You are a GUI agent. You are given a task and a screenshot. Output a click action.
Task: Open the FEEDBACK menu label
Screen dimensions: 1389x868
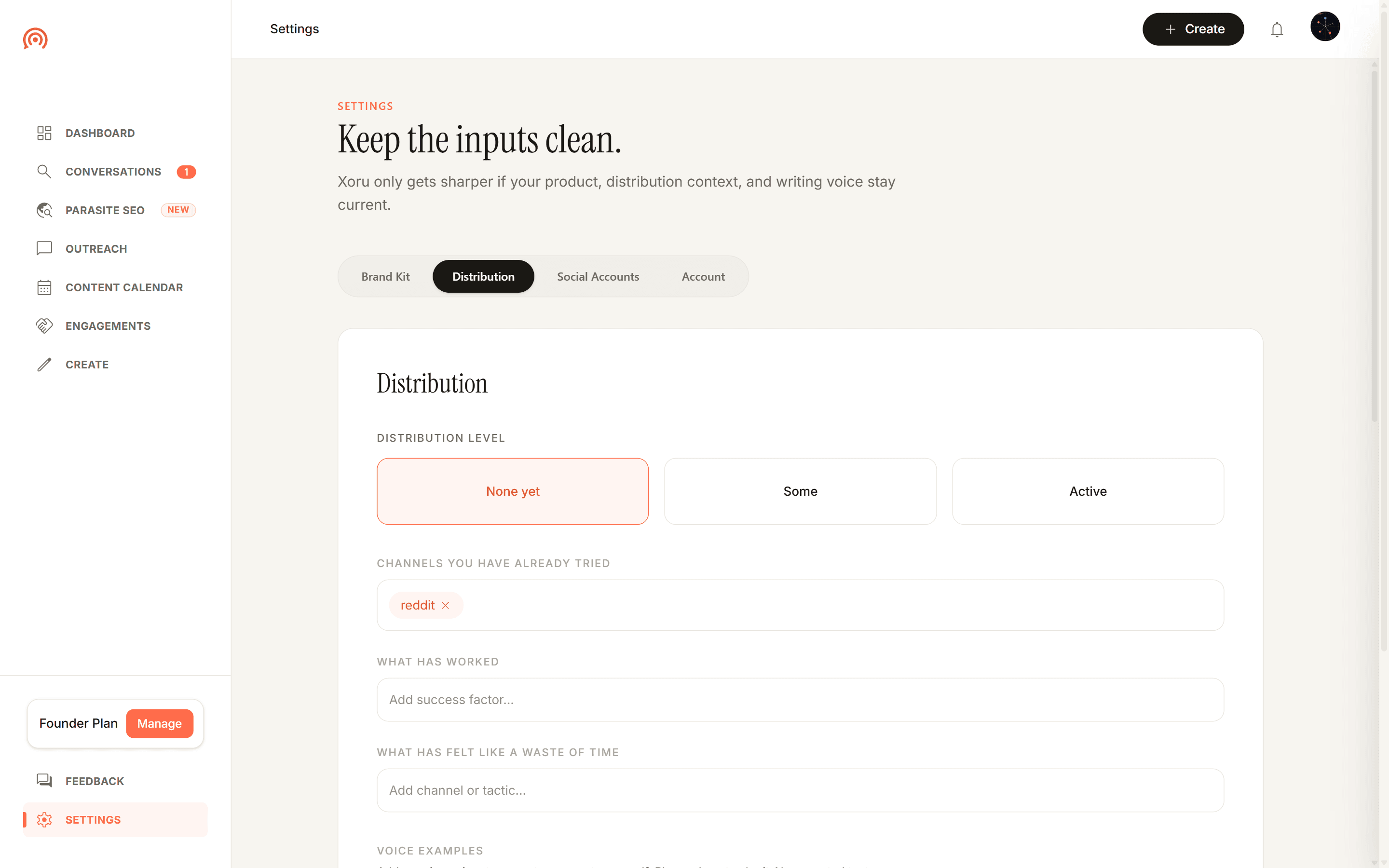coord(95,781)
